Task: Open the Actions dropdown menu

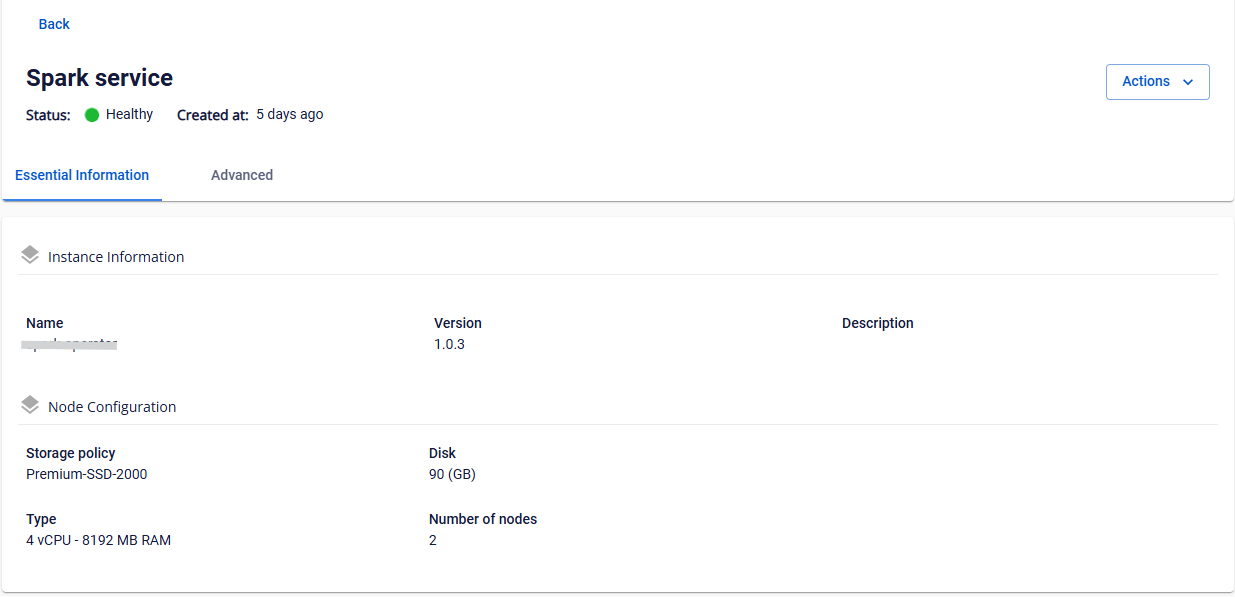Action: pos(1157,82)
